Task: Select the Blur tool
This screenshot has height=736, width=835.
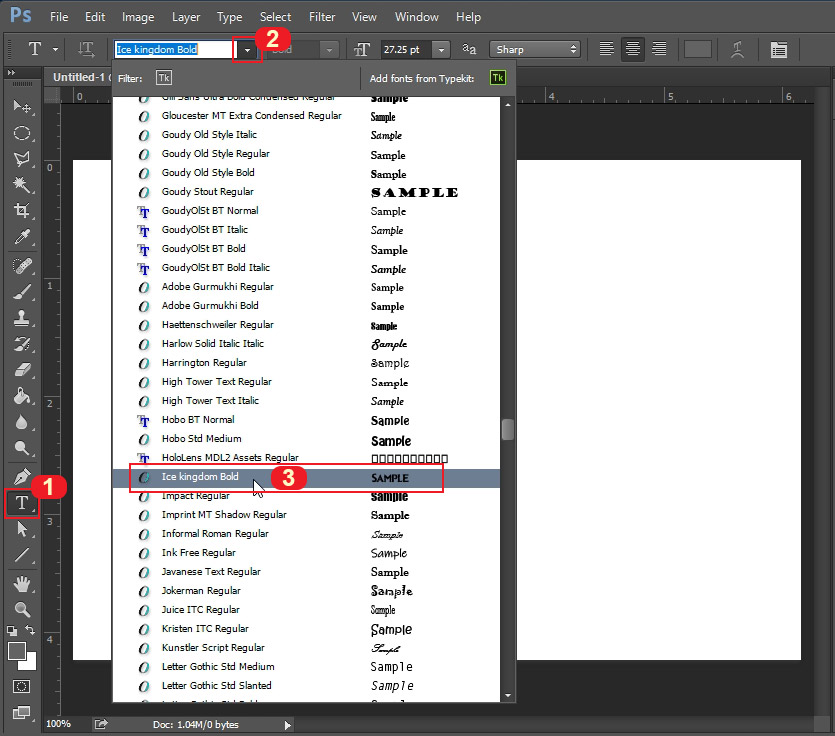Action: pos(22,422)
